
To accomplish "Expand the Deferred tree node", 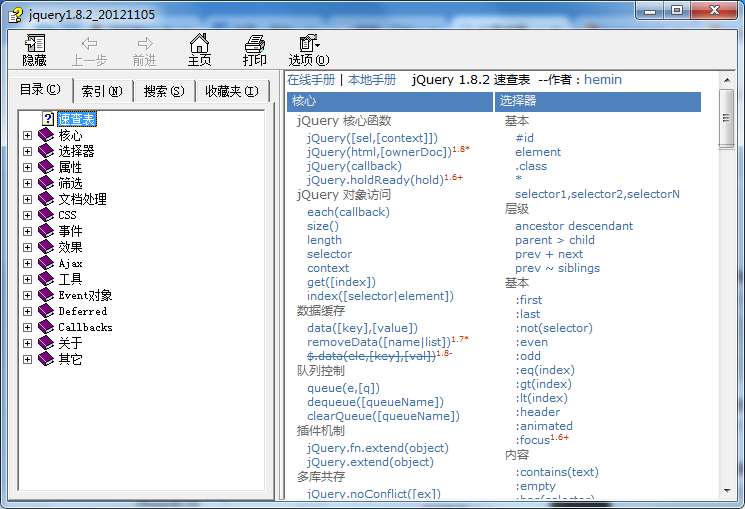I will tap(27, 311).
